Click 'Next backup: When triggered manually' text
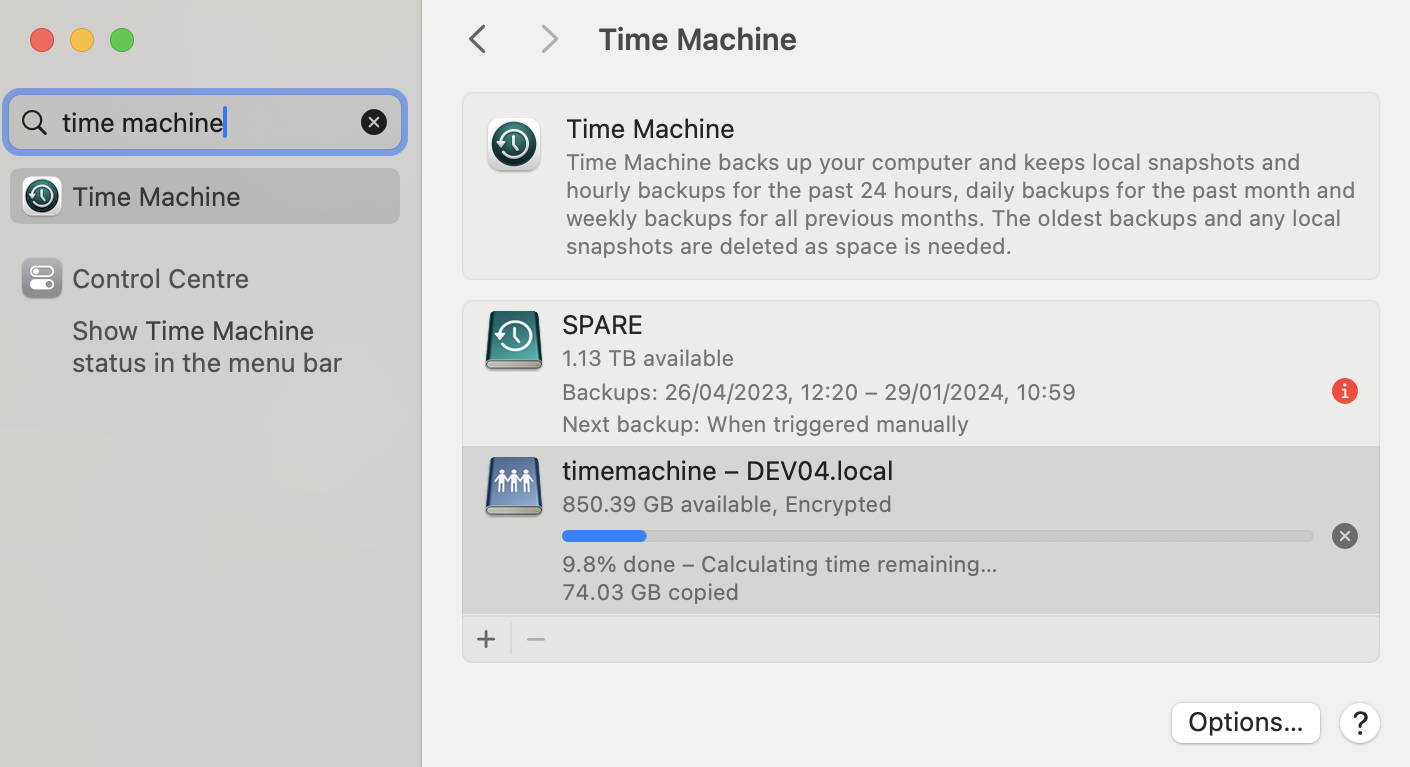 (765, 424)
